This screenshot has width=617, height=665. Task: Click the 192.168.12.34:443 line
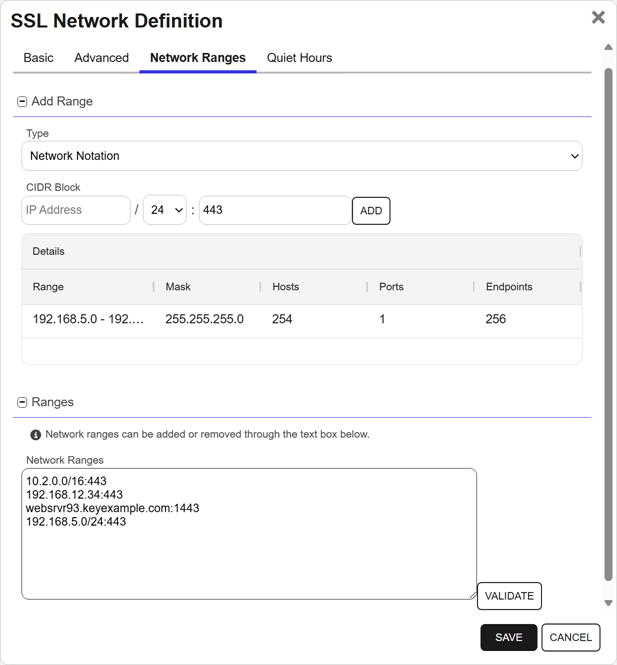coord(74,495)
